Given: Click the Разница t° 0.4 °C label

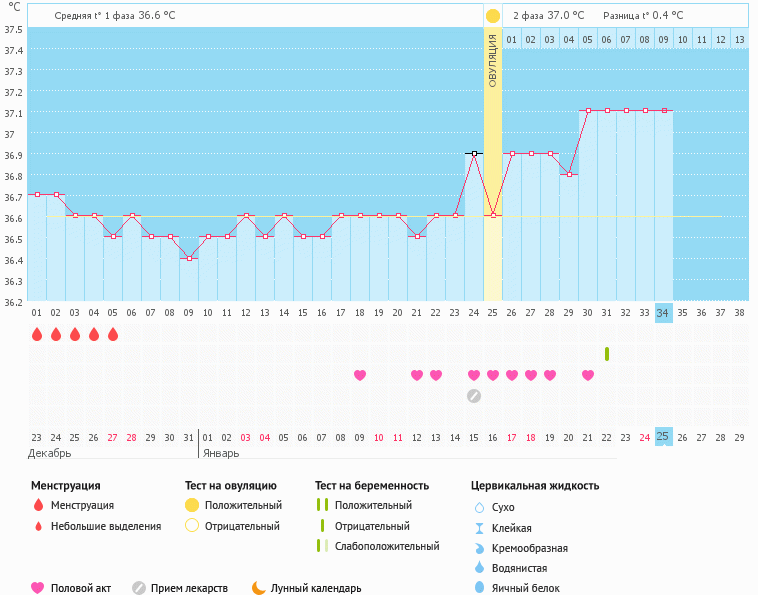Looking at the screenshot, I should [x=643, y=16].
